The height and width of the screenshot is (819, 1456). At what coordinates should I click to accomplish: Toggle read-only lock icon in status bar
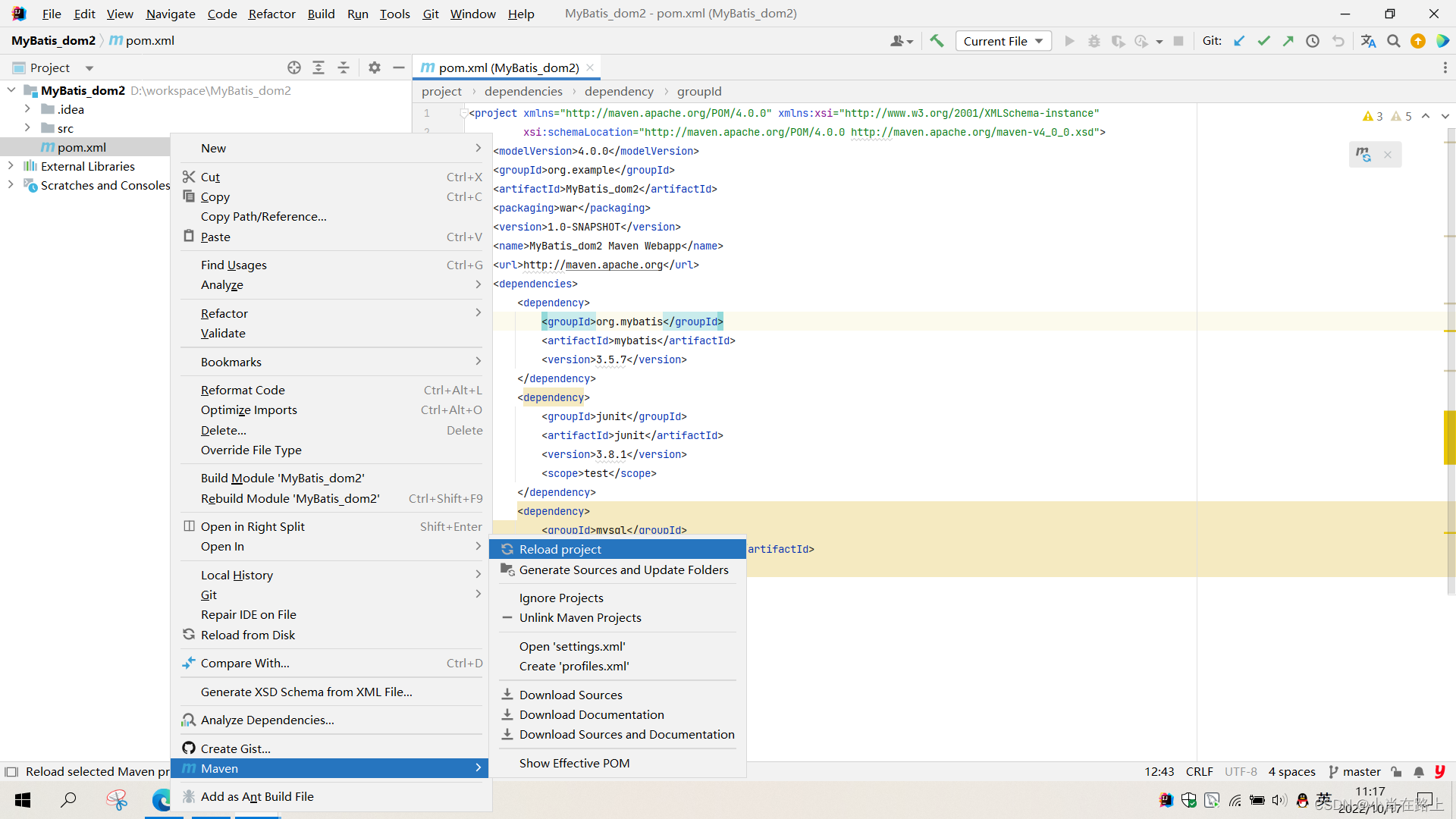coord(1396,772)
